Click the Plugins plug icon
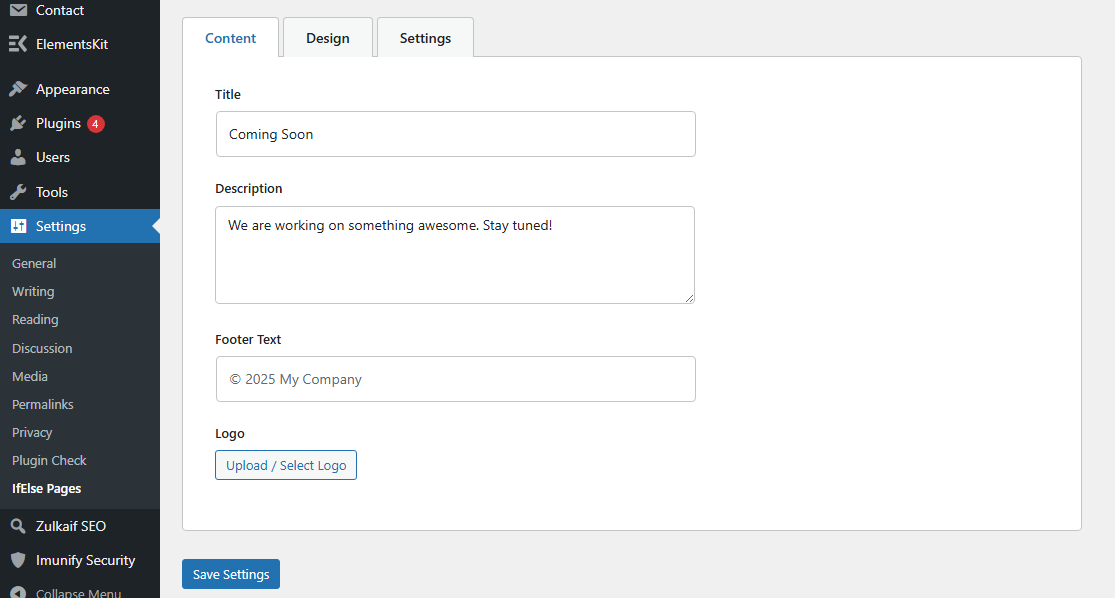Image resolution: width=1115 pixels, height=598 pixels. pyautogui.click(x=18, y=123)
